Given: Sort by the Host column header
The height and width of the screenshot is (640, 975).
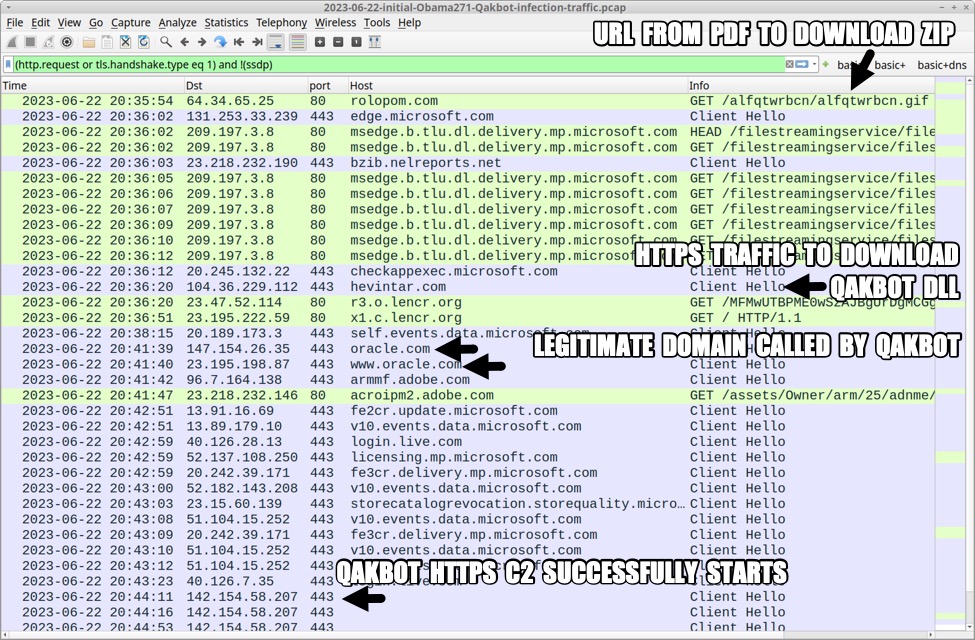Looking at the screenshot, I should (x=517, y=85).
